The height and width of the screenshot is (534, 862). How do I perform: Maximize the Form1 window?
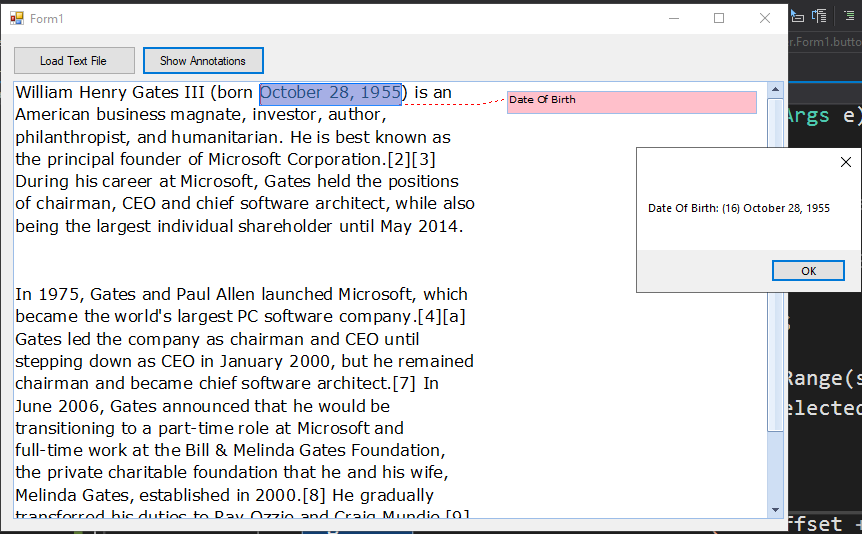pyautogui.click(x=719, y=18)
